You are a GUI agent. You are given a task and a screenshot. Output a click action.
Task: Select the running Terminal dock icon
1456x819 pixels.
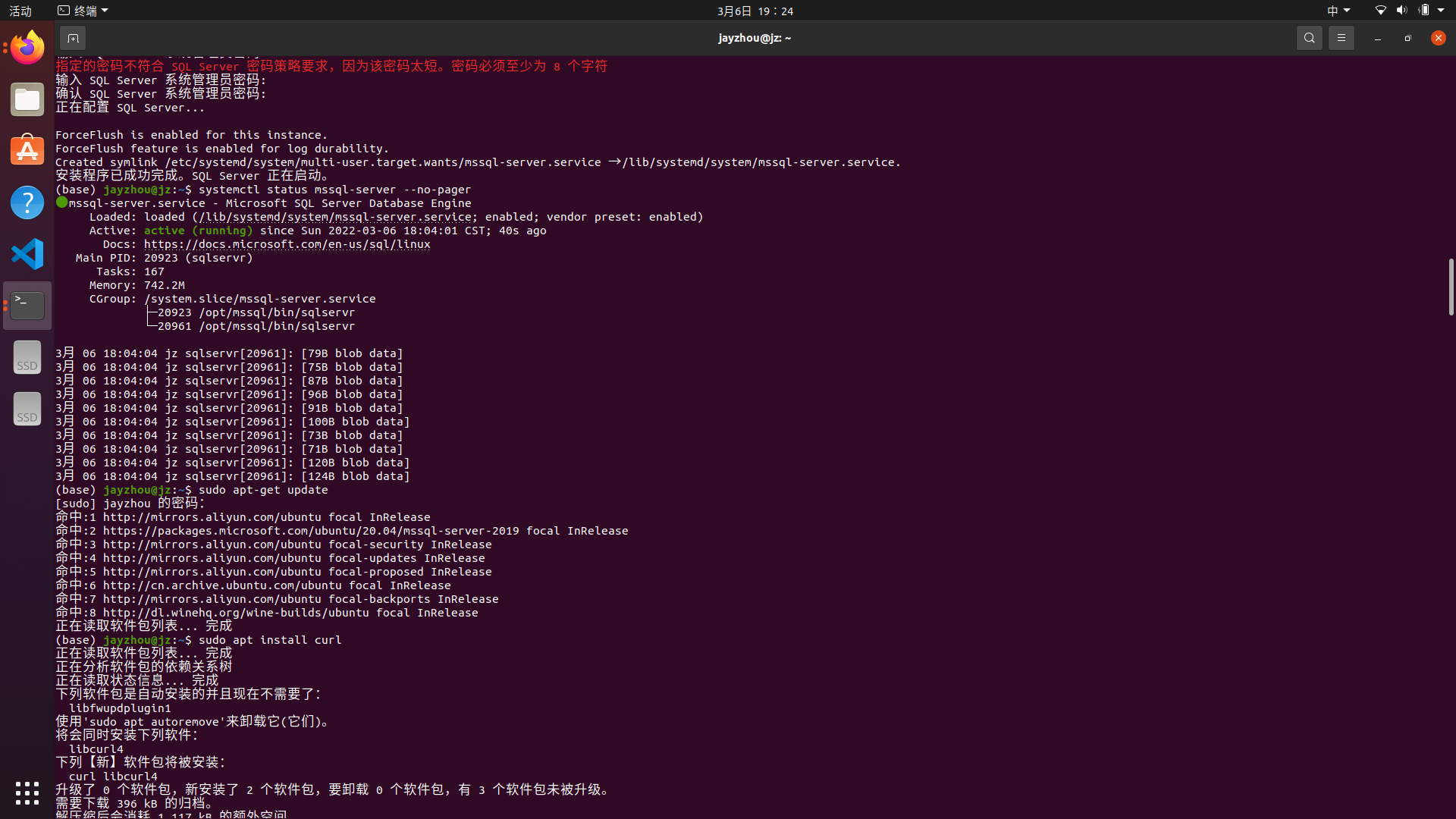click(27, 306)
